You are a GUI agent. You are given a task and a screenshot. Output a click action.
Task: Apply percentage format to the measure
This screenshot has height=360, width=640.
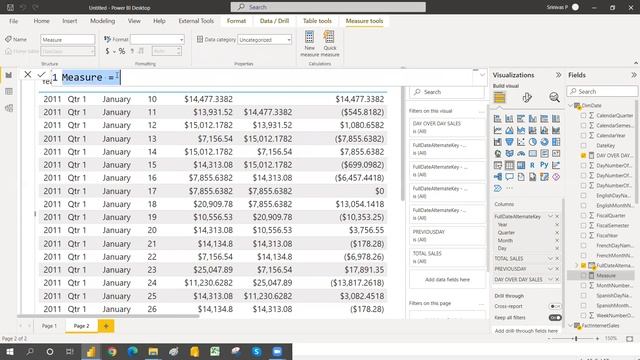(x=122, y=51)
